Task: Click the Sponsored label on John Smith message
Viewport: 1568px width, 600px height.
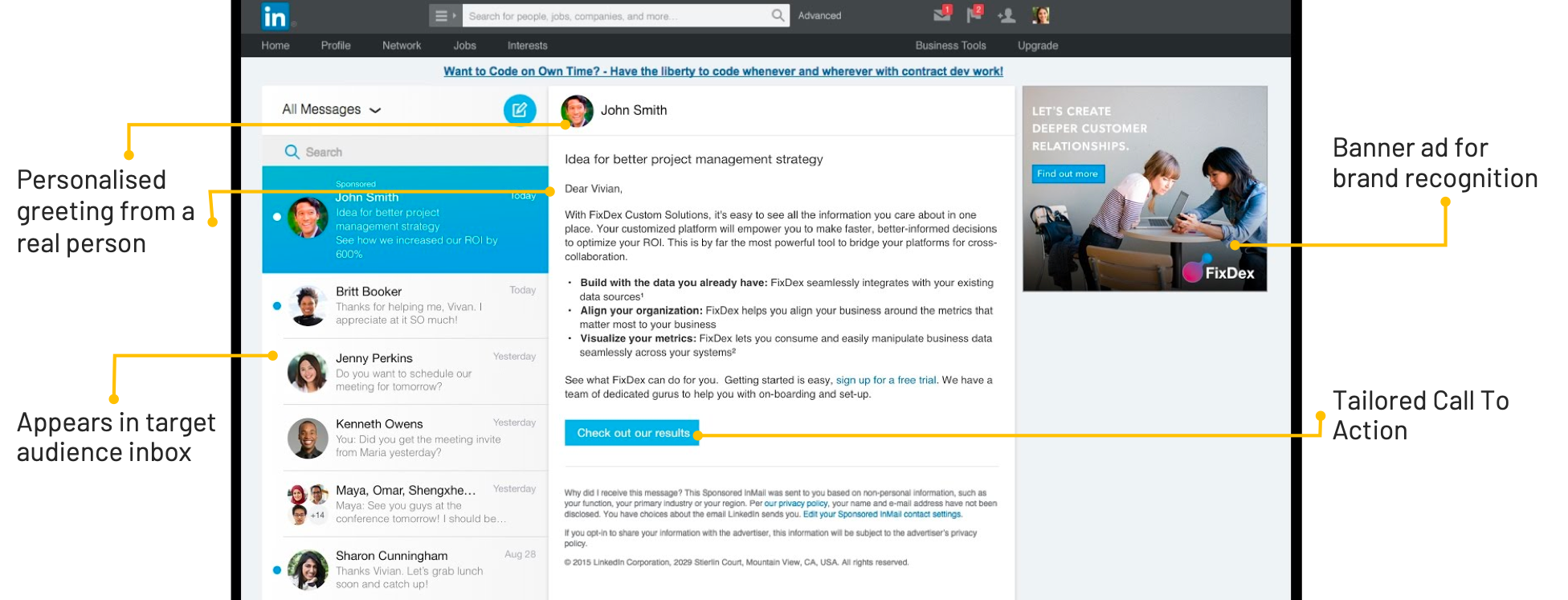Action: 356,184
